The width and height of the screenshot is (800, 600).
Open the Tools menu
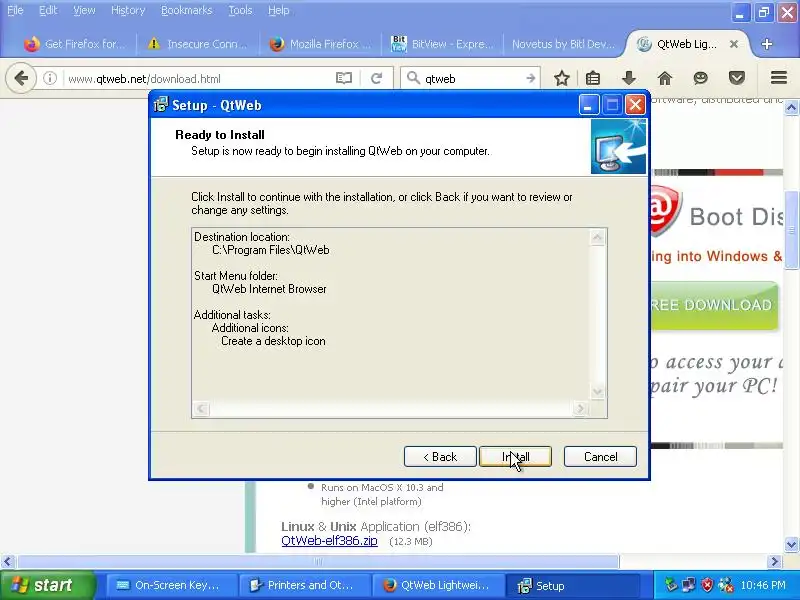pos(240,10)
